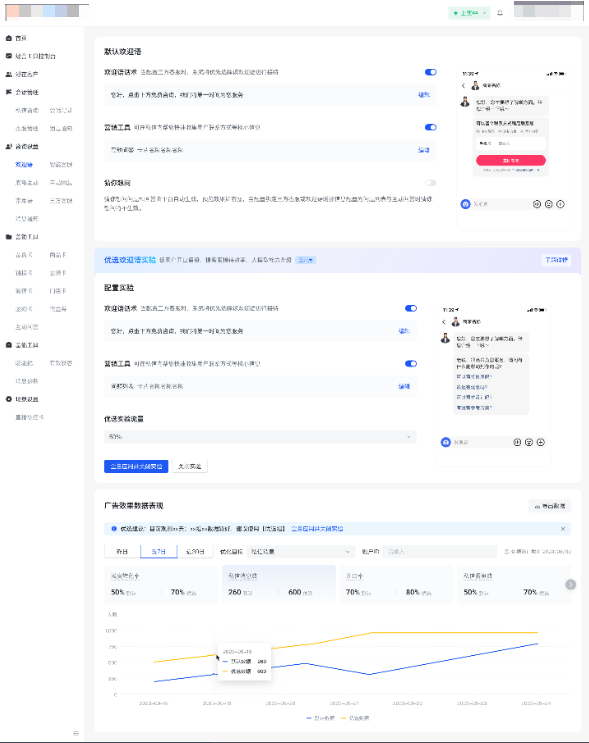Screen dimensions: 589x743
Task: Click rightmost plus icon in experiment phone preview
Action: point(541,442)
